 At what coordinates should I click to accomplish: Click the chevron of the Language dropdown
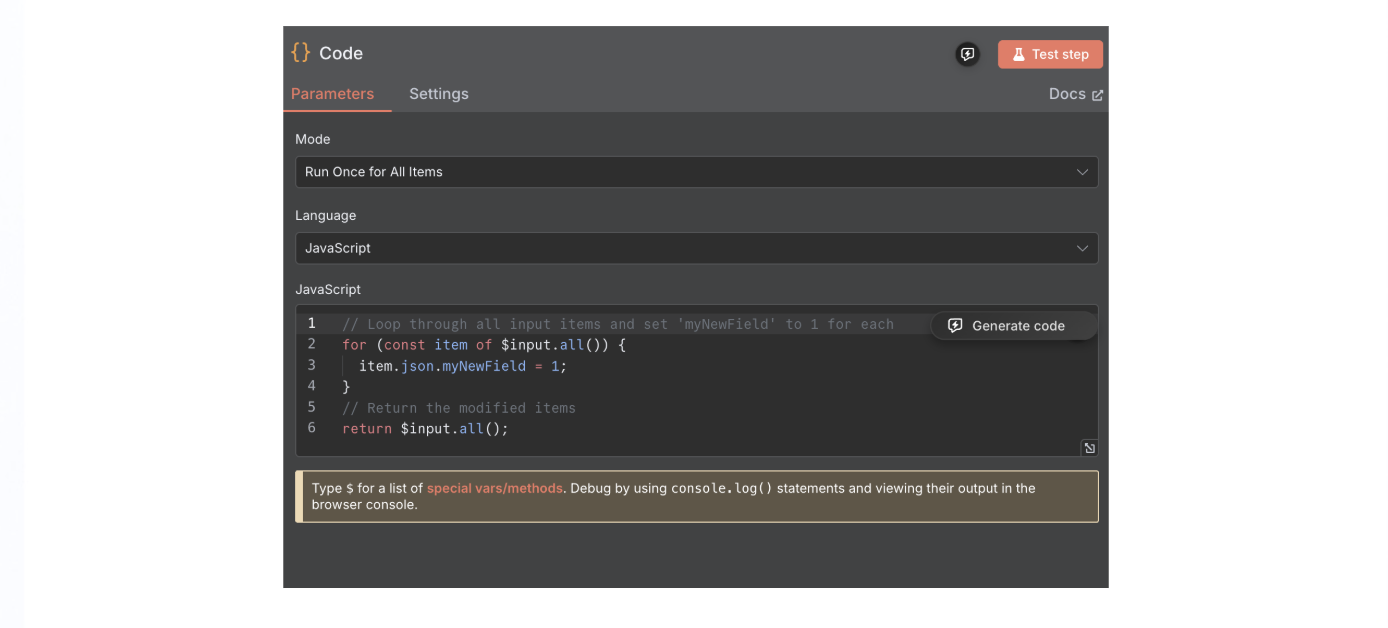click(x=1082, y=248)
